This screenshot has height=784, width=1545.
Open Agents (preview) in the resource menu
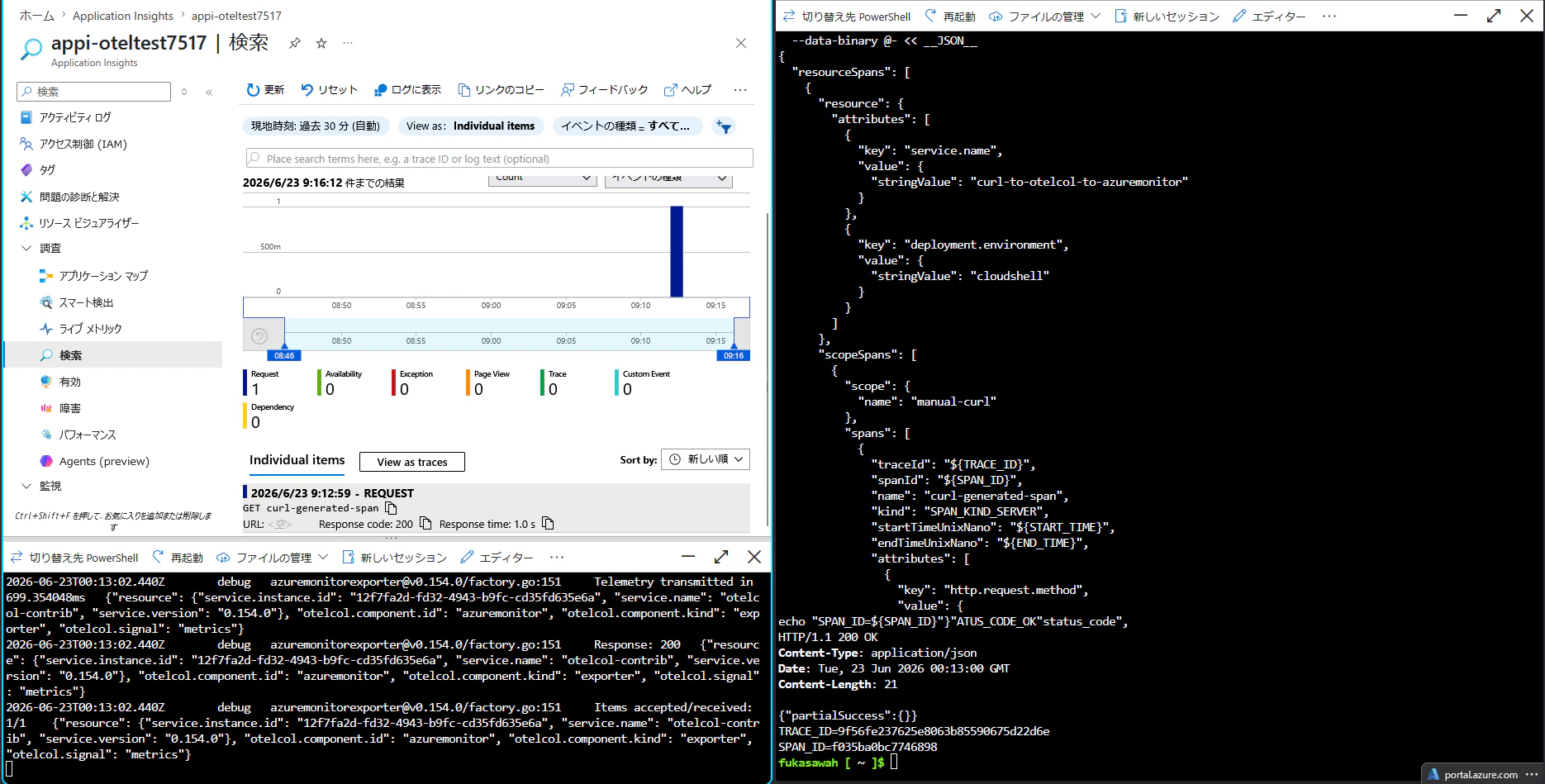coord(104,461)
